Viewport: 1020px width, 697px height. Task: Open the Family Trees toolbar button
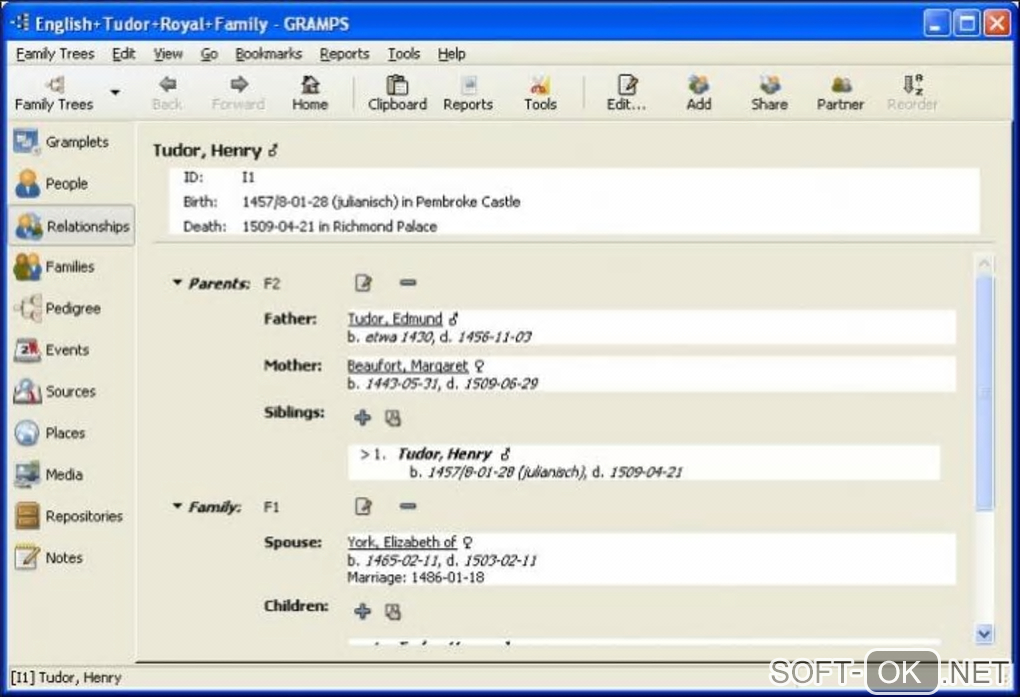click(x=54, y=92)
